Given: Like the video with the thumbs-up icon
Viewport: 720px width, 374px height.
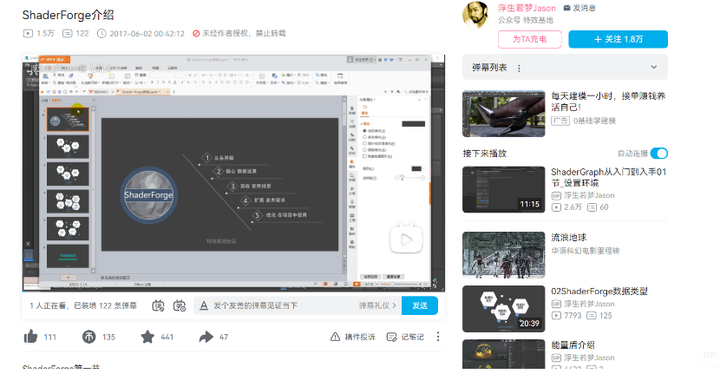Looking at the screenshot, I should pyautogui.click(x=30, y=337).
